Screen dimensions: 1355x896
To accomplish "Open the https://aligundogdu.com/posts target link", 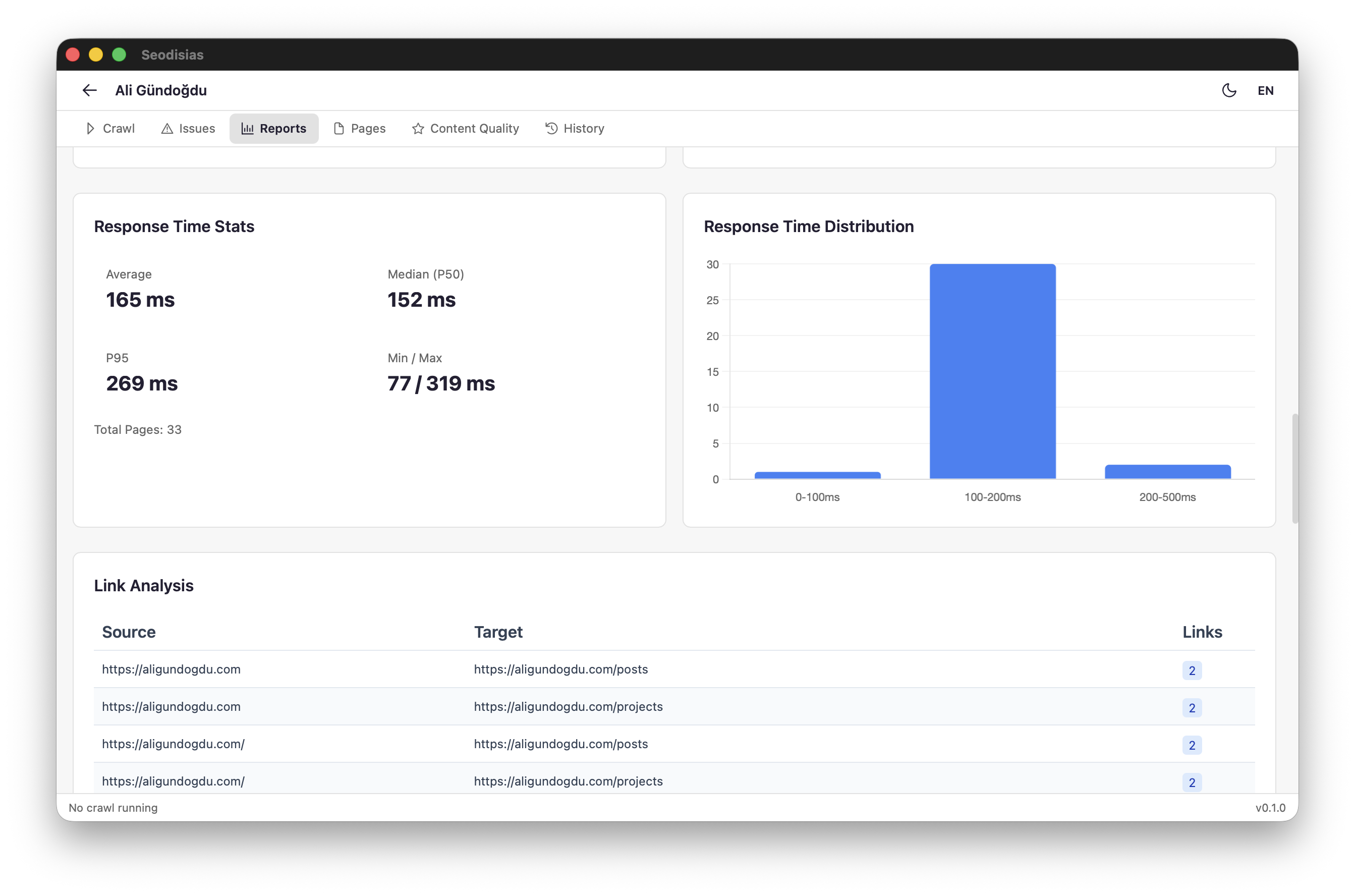I will click(561, 669).
